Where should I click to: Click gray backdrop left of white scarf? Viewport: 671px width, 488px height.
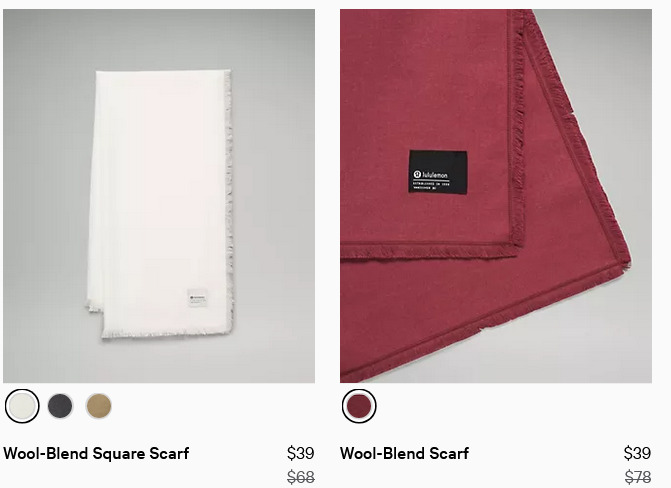(x=45, y=193)
